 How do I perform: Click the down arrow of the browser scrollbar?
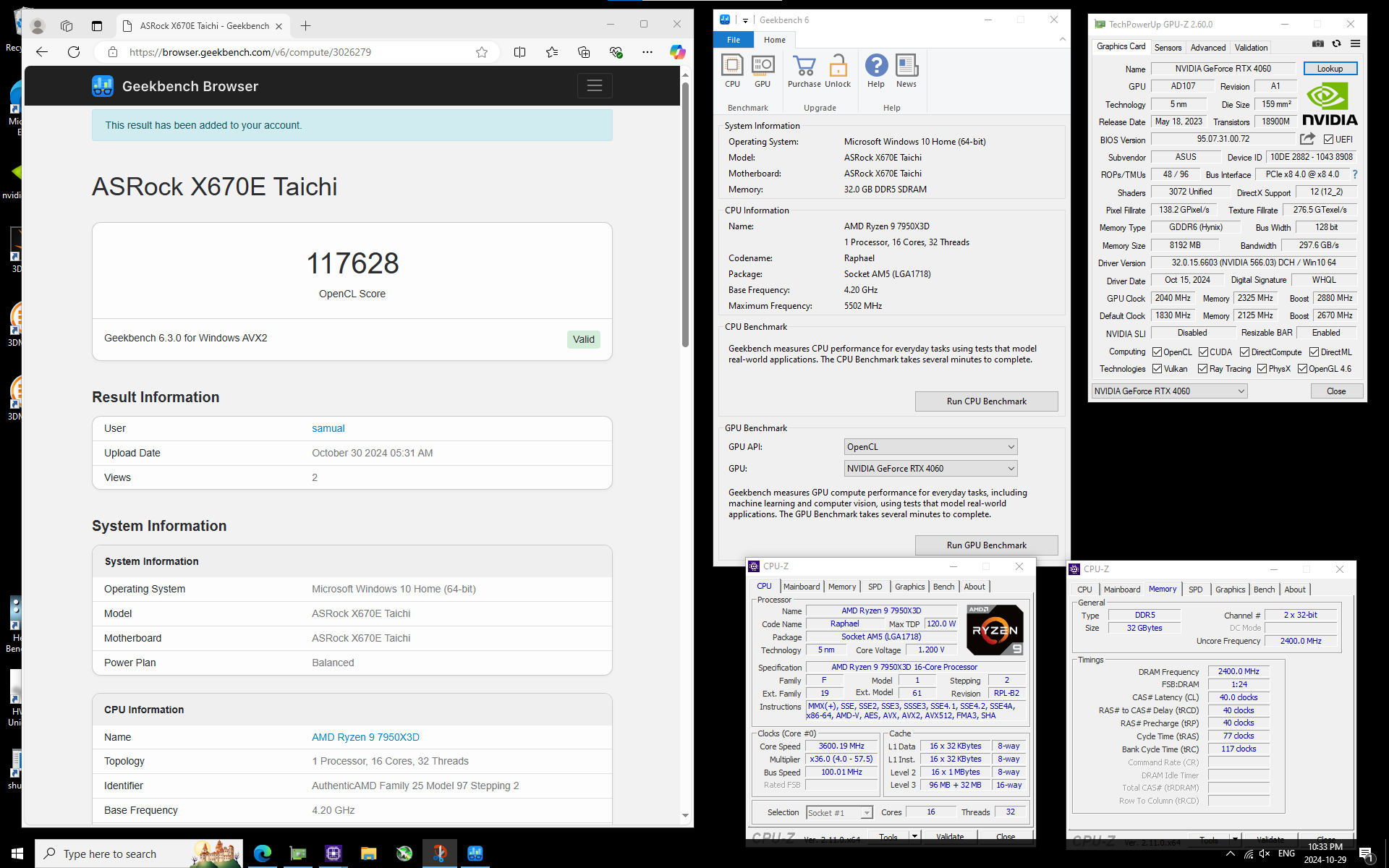(x=685, y=816)
